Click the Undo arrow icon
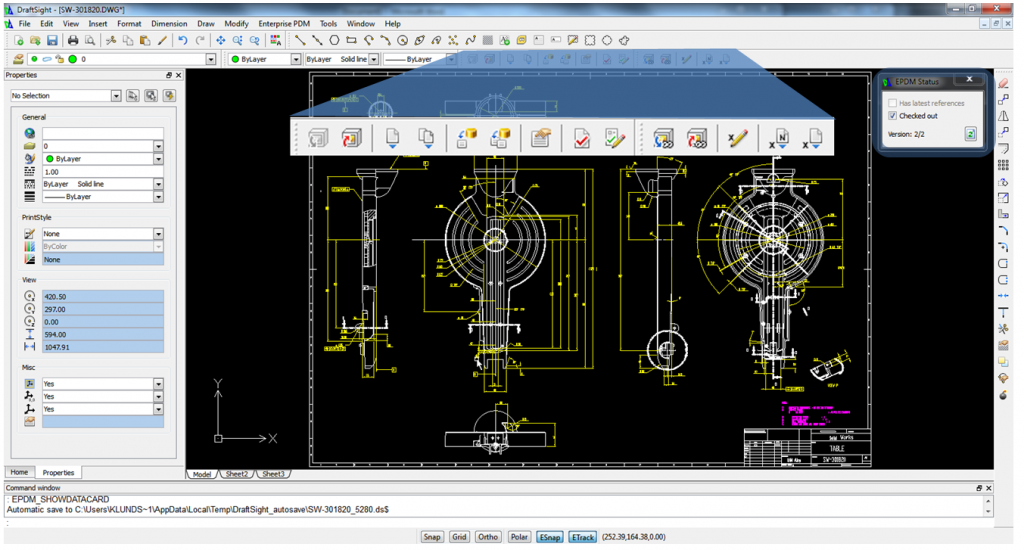The image size is (1024, 550). [182, 41]
